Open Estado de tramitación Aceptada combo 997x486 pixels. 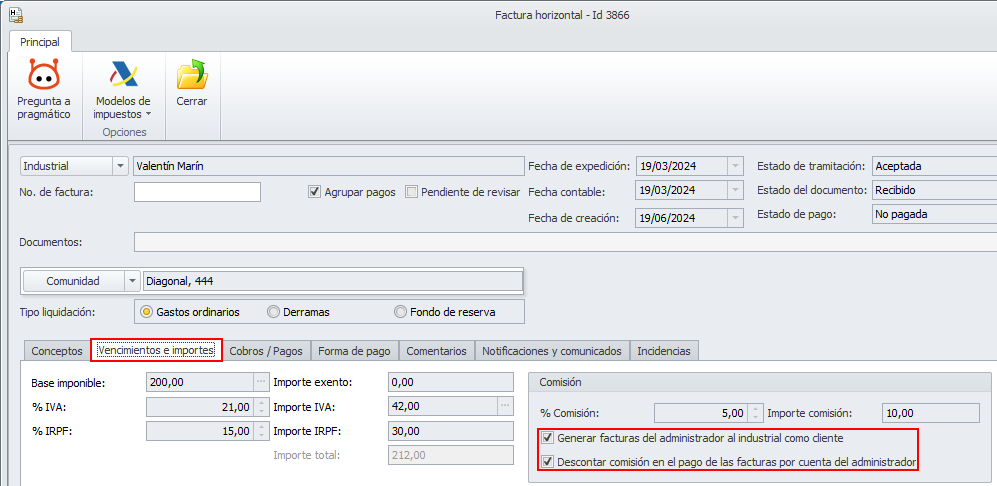click(x=935, y=166)
